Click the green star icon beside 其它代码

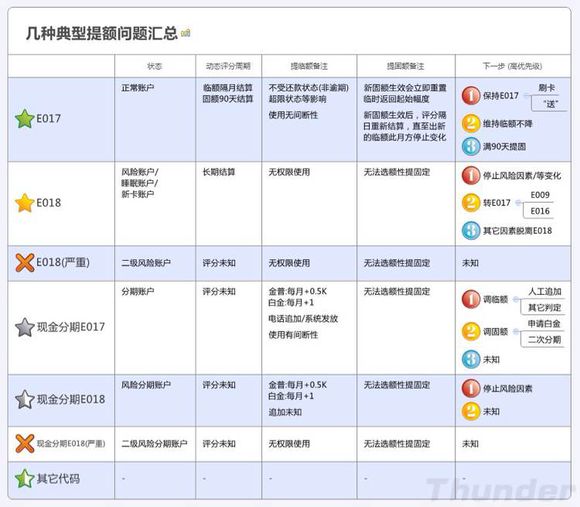tap(24, 479)
